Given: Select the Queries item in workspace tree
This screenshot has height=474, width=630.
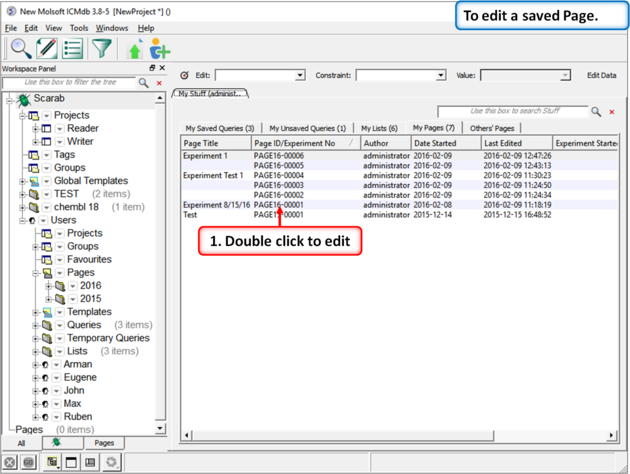Looking at the screenshot, I should point(84,325).
